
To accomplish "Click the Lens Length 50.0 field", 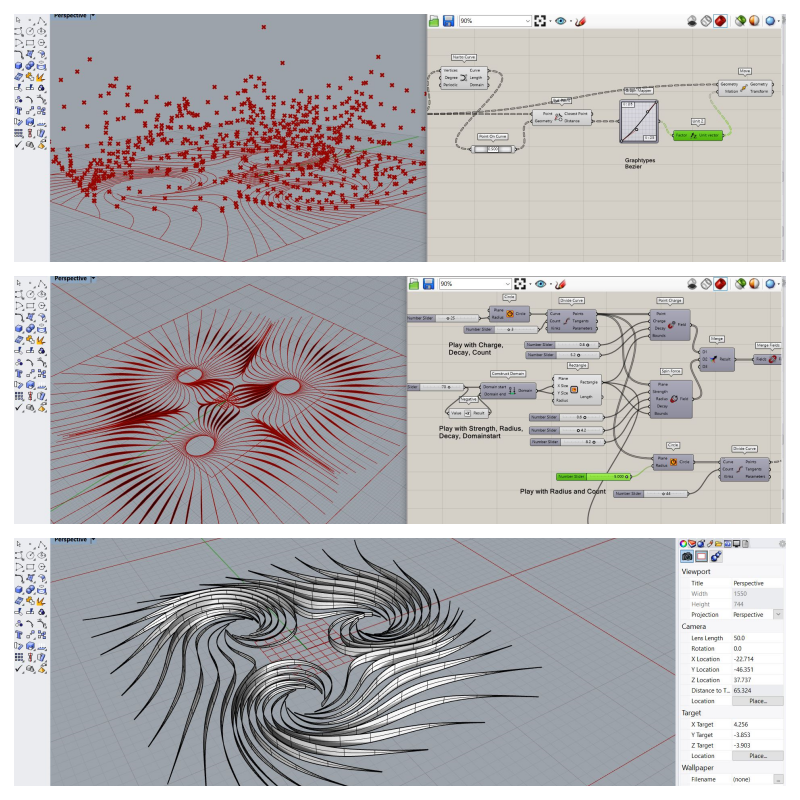I will pyautogui.click(x=757, y=638).
